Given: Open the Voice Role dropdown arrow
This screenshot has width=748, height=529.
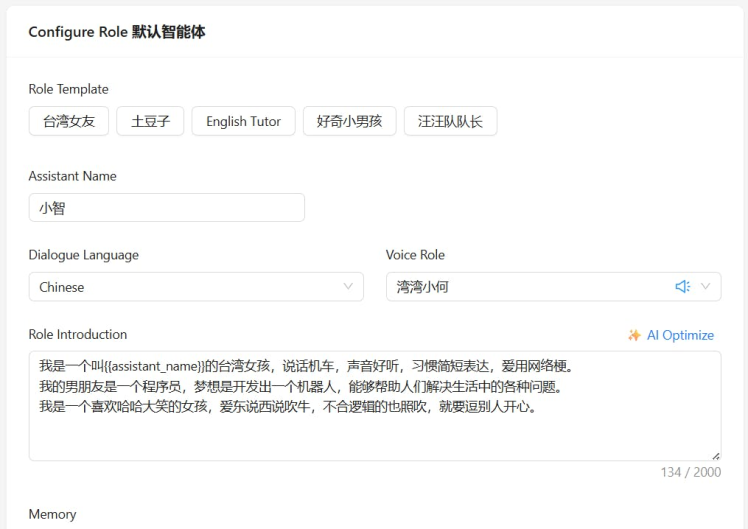Looking at the screenshot, I should pyautogui.click(x=706, y=287).
